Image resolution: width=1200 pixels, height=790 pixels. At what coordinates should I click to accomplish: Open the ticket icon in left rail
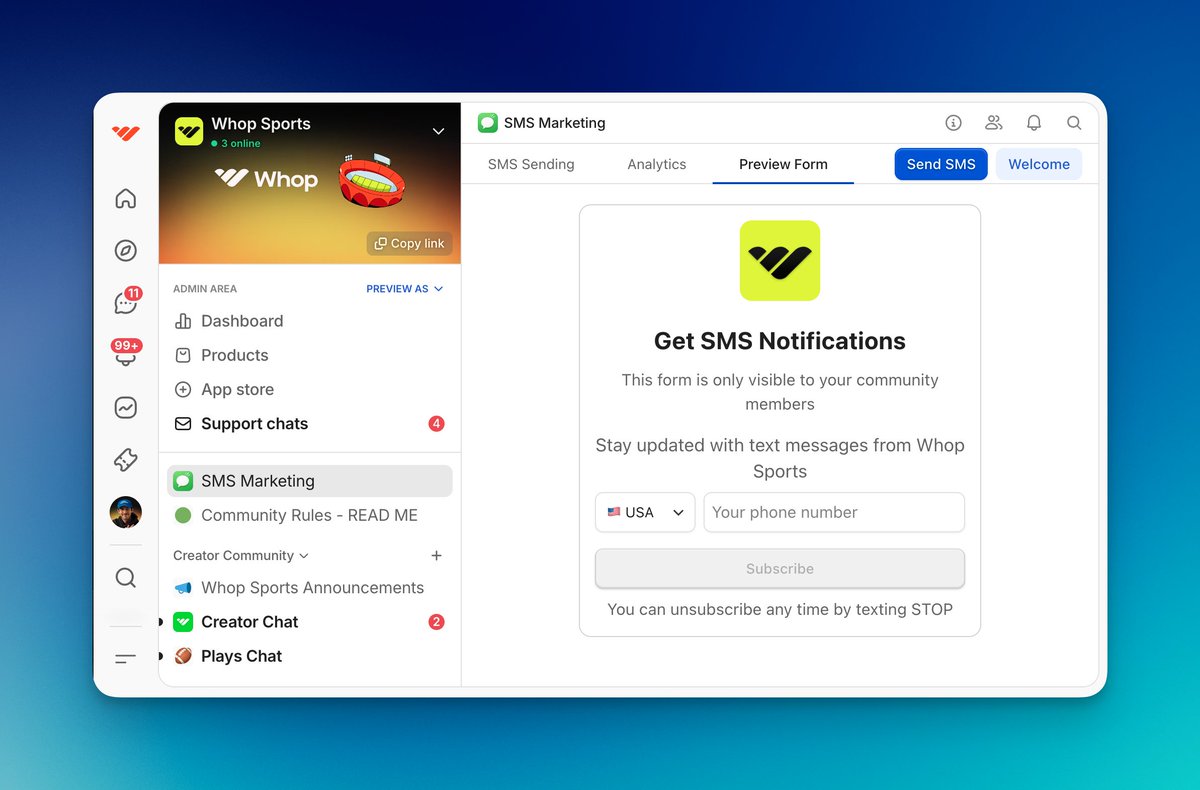pyautogui.click(x=125, y=460)
